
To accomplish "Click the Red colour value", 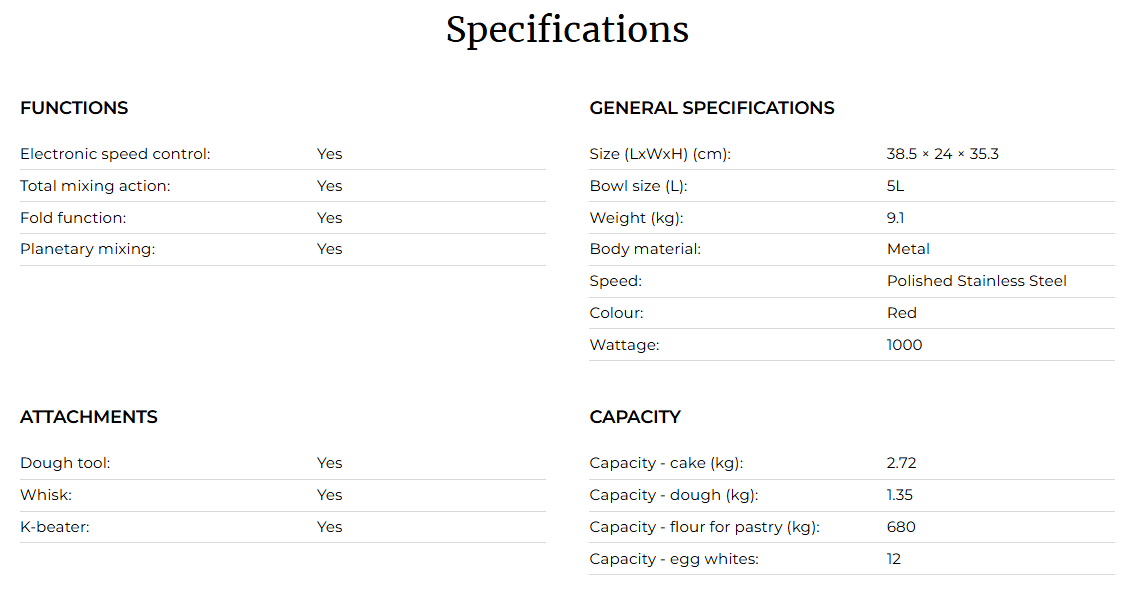I will pyautogui.click(x=901, y=313).
